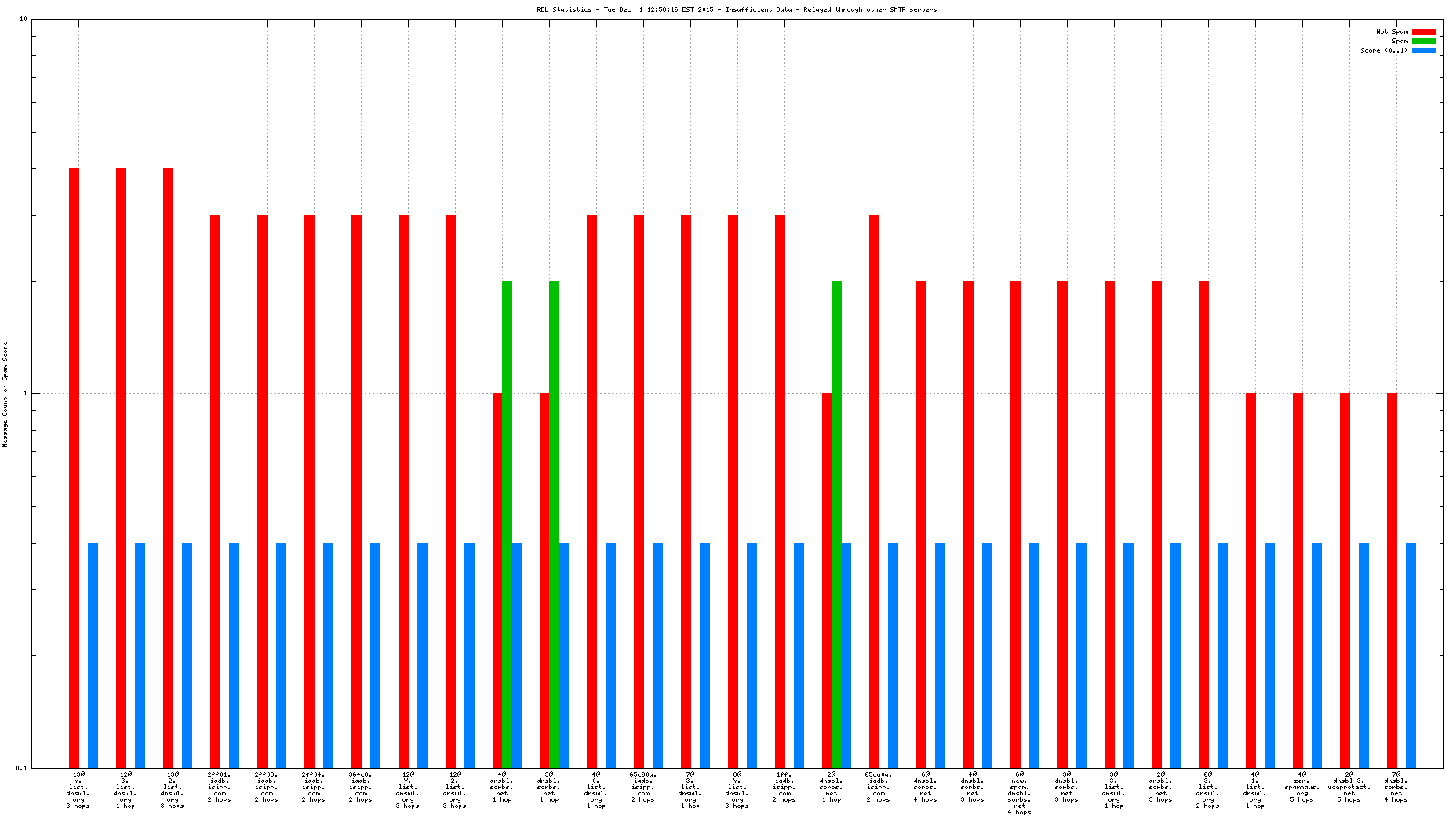
Task: Click the red Not Spam legend swatch
Action: tap(1424, 31)
